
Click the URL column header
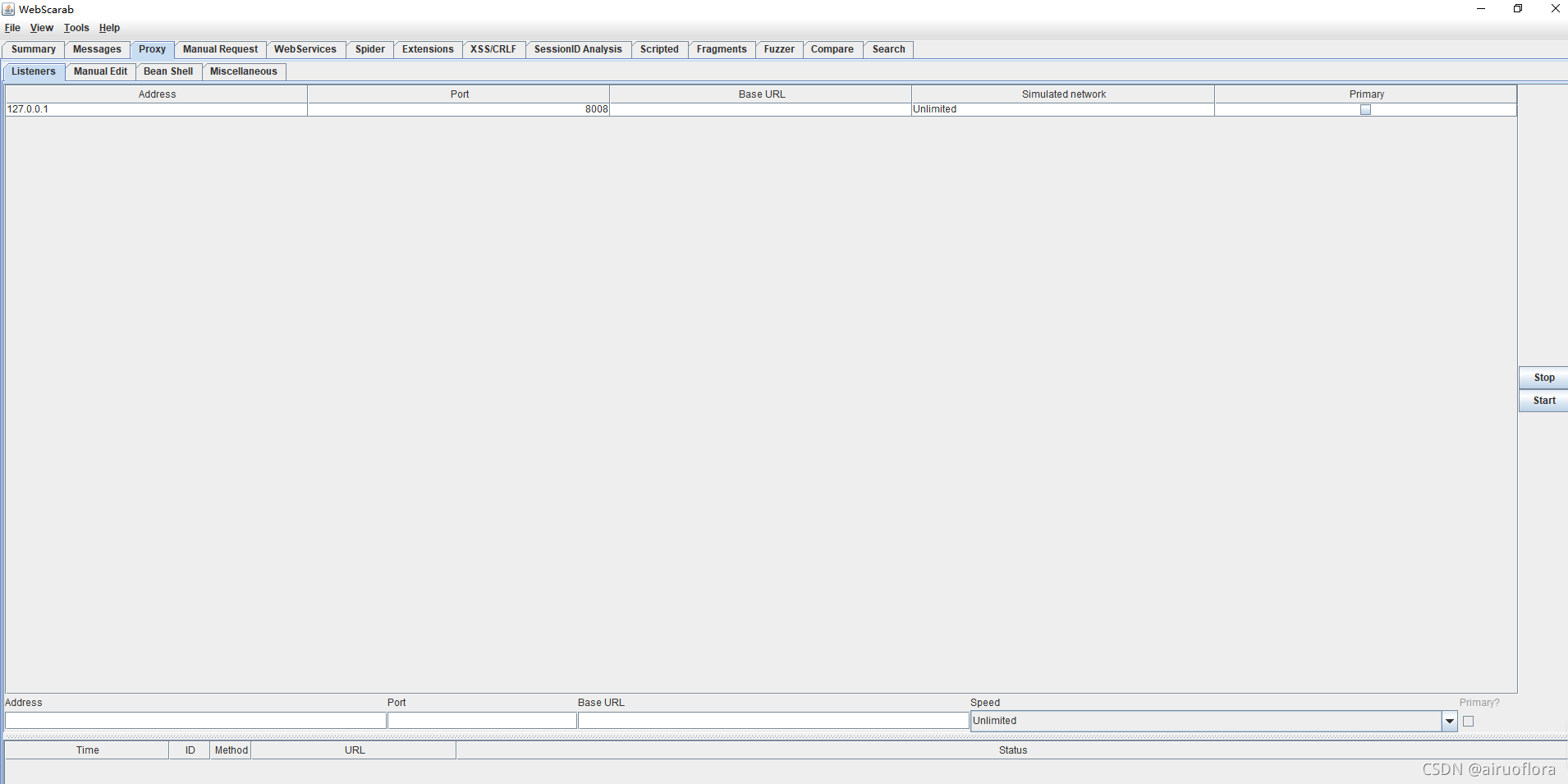pyautogui.click(x=354, y=750)
